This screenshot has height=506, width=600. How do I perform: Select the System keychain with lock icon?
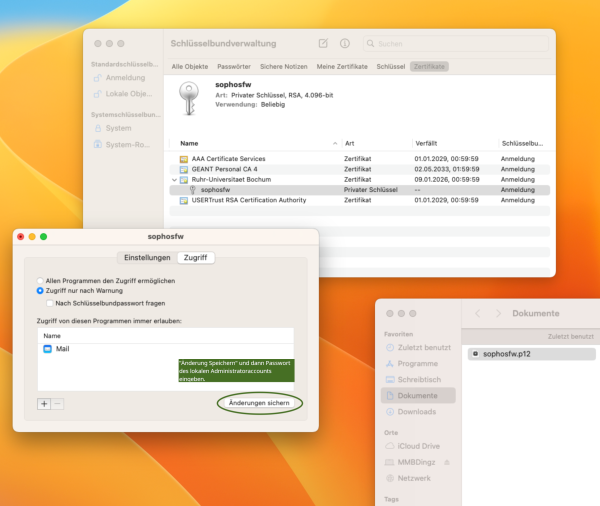tap(117, 128)
